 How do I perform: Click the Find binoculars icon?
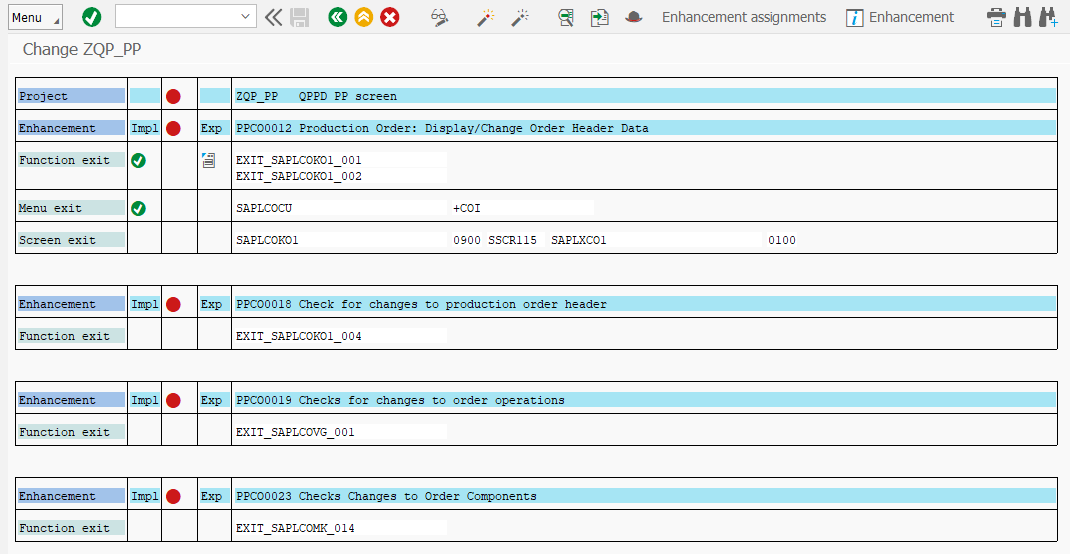(1022, 17)
